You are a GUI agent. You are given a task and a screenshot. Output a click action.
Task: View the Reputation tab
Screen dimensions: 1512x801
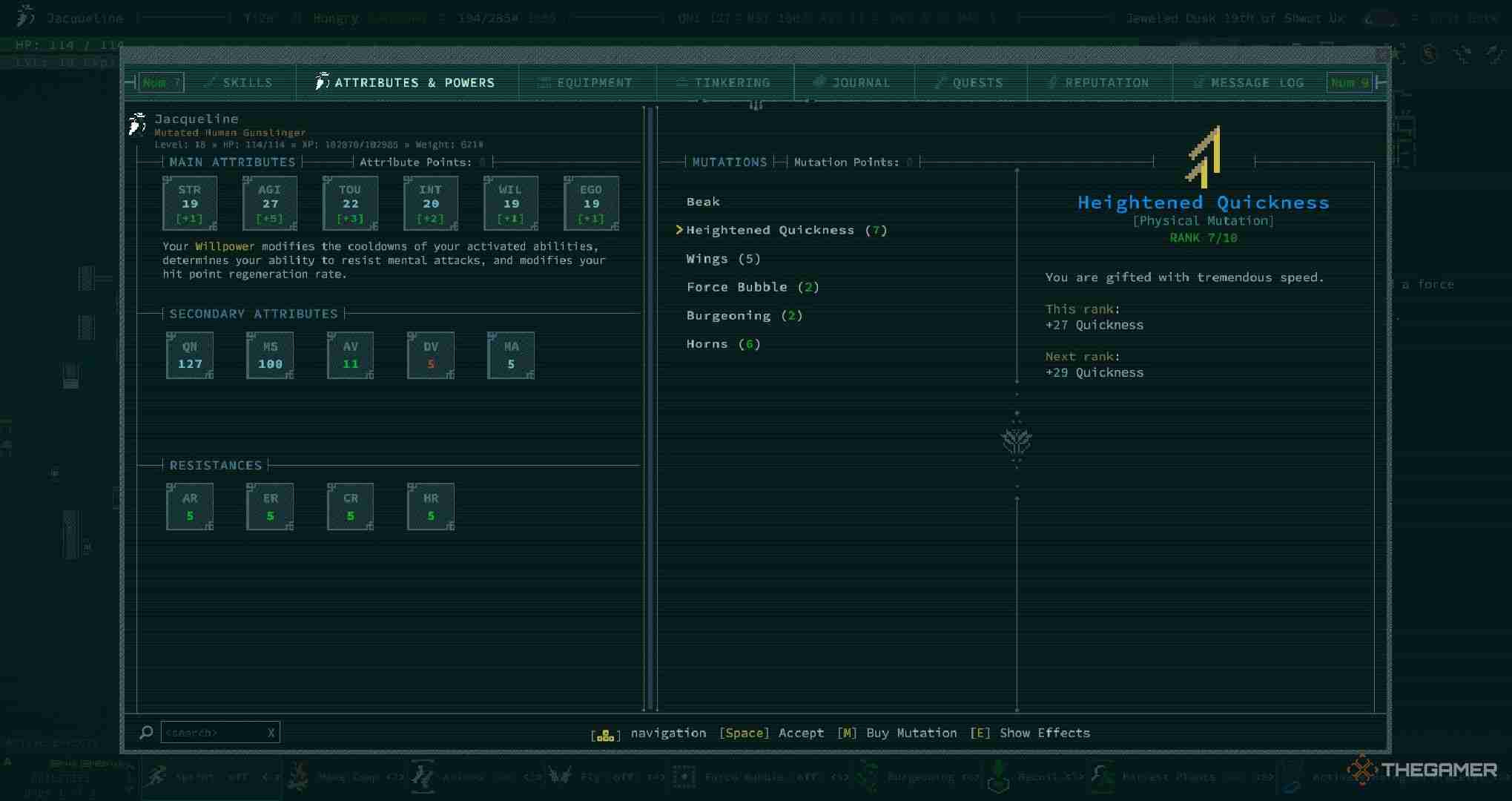point(1100,82)
